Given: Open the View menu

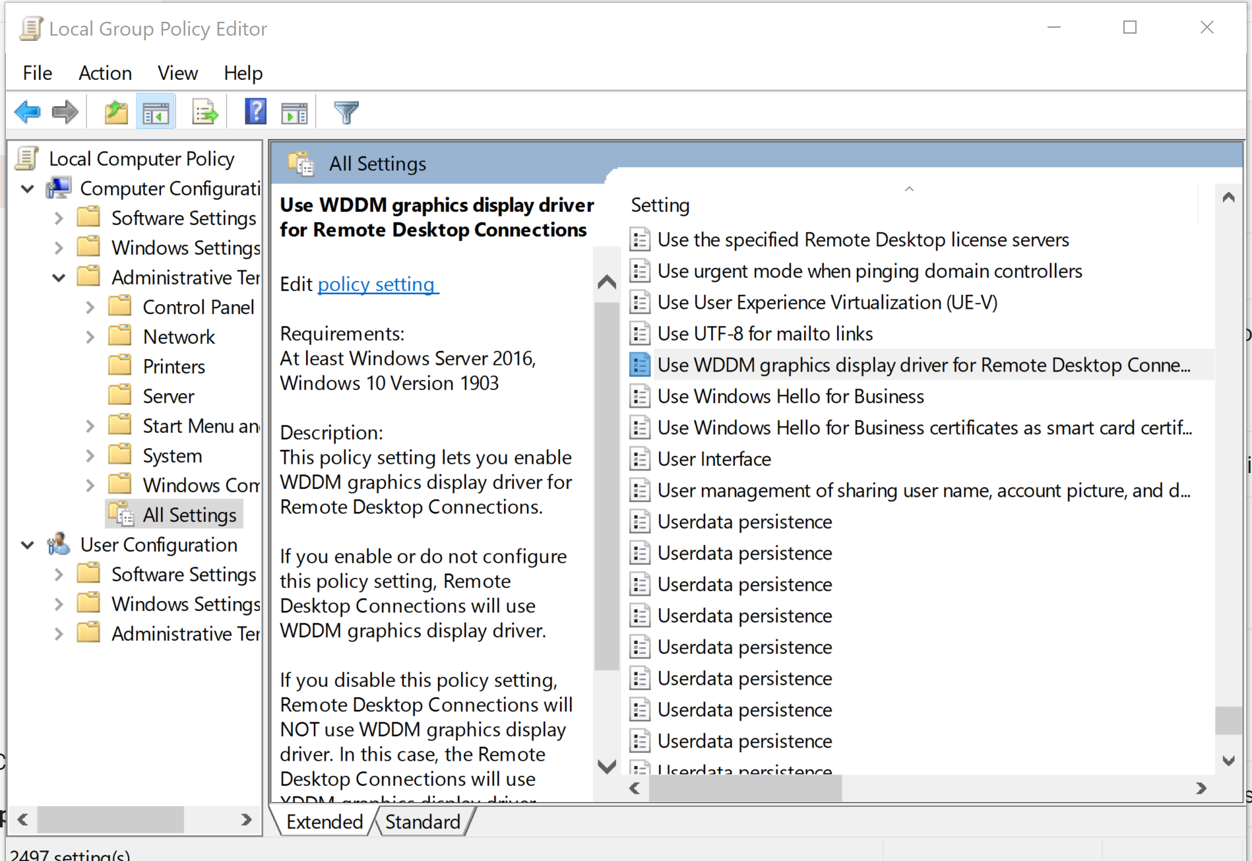Looking at the screenshot, I should (177, 73).
